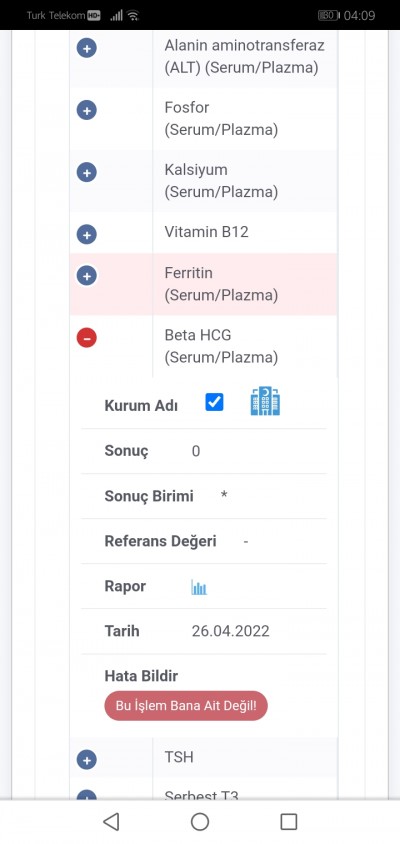Screen dimensions: 400x844
Task: Expand the Ferritin result row
Action: [x=87, y=276]
